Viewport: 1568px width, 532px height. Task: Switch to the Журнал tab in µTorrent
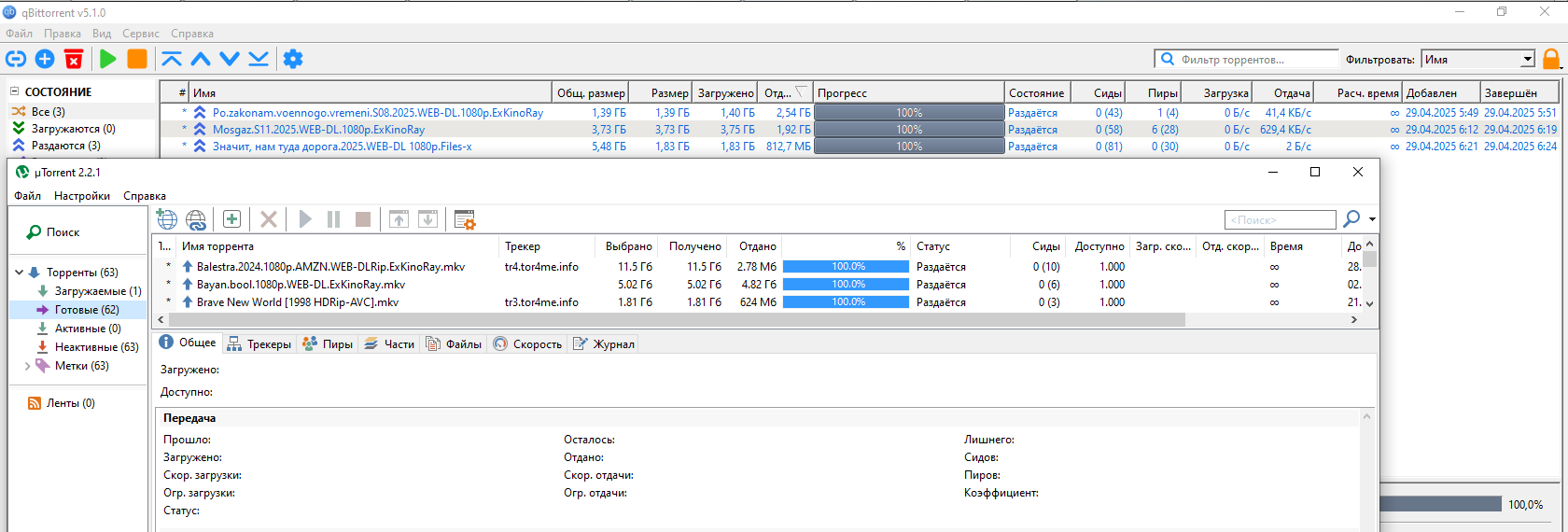(604, 344)
